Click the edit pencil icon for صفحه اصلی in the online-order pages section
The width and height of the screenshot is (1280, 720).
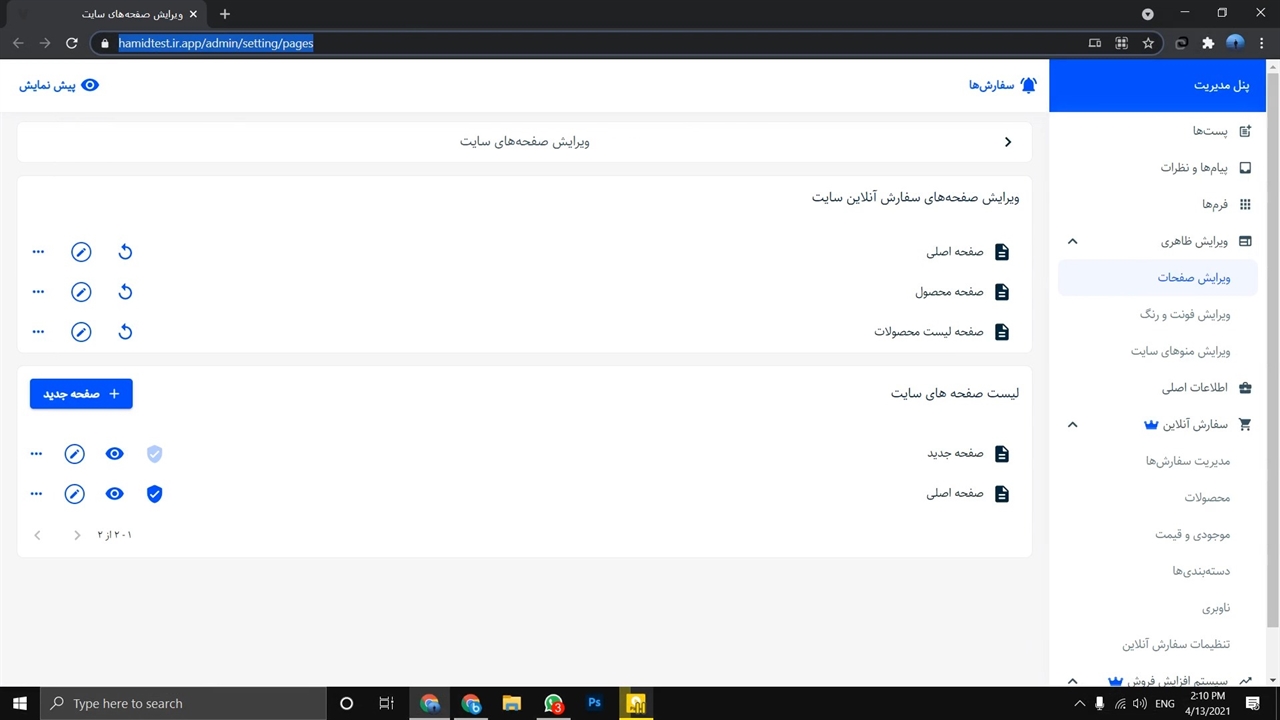click(x=81, y=252)
